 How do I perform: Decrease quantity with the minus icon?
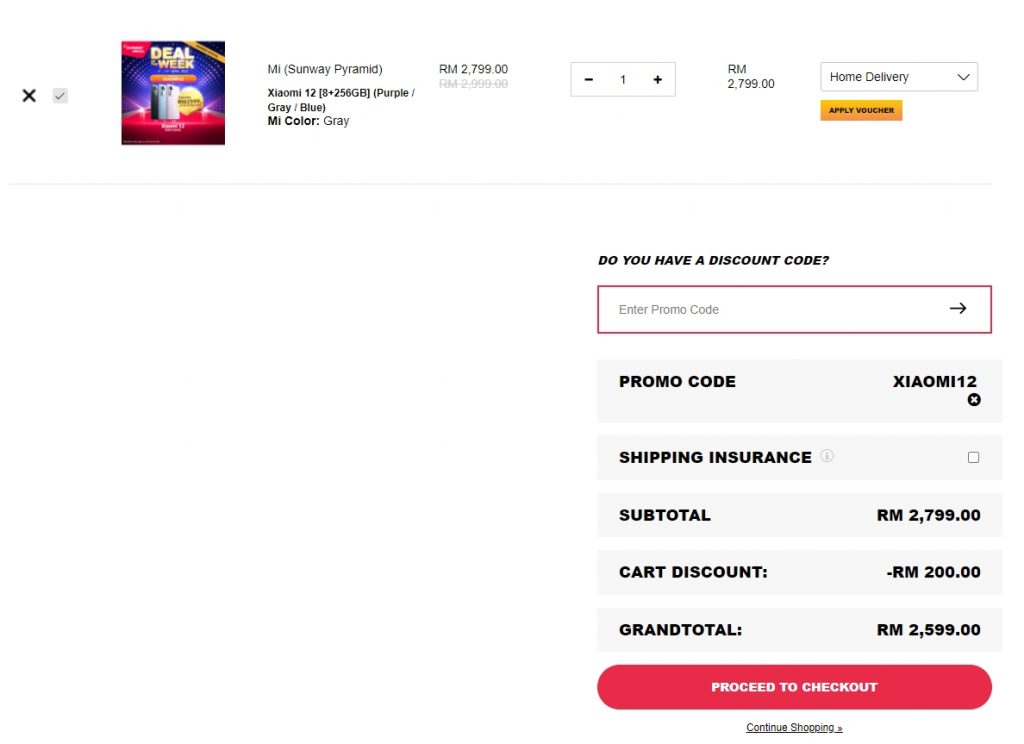pos(588,80)
